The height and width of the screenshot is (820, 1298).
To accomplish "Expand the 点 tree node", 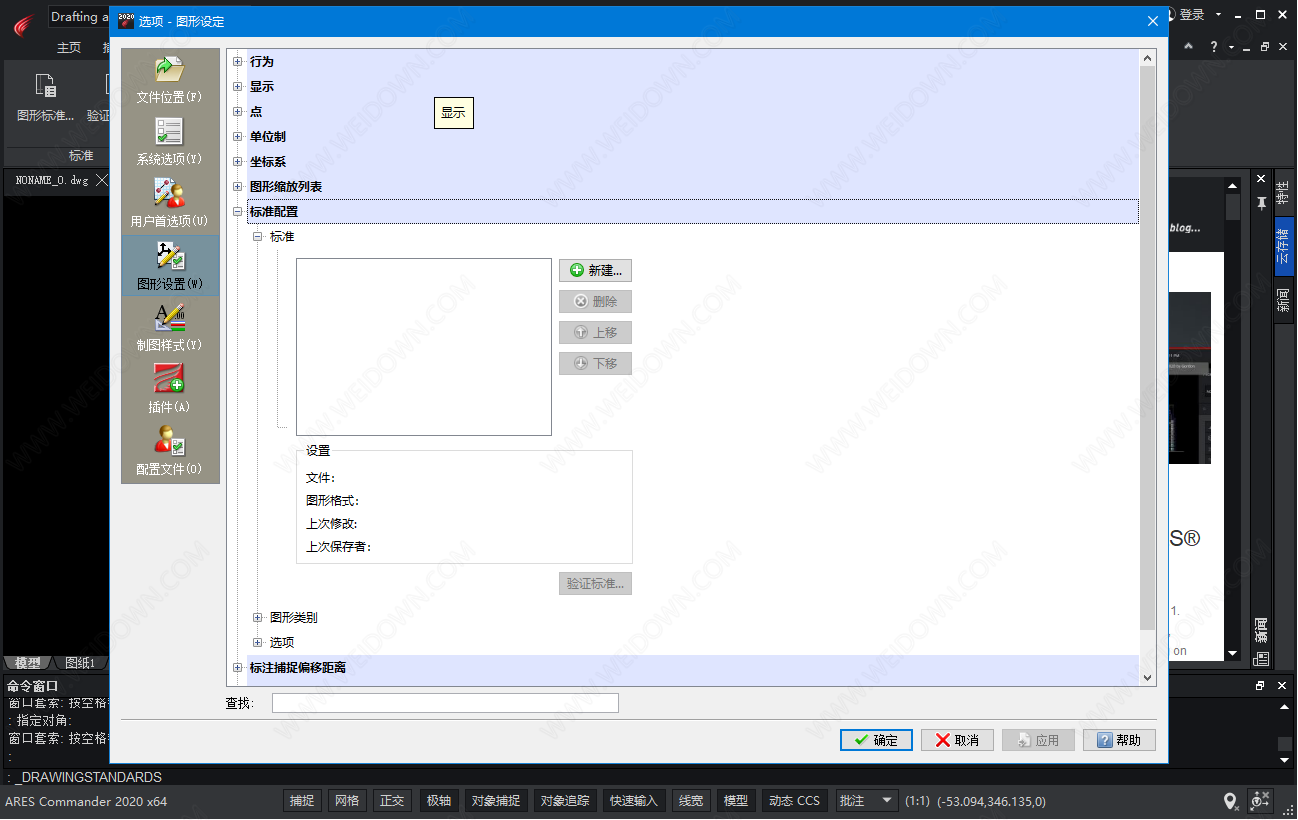I will (x=238, y=112).
